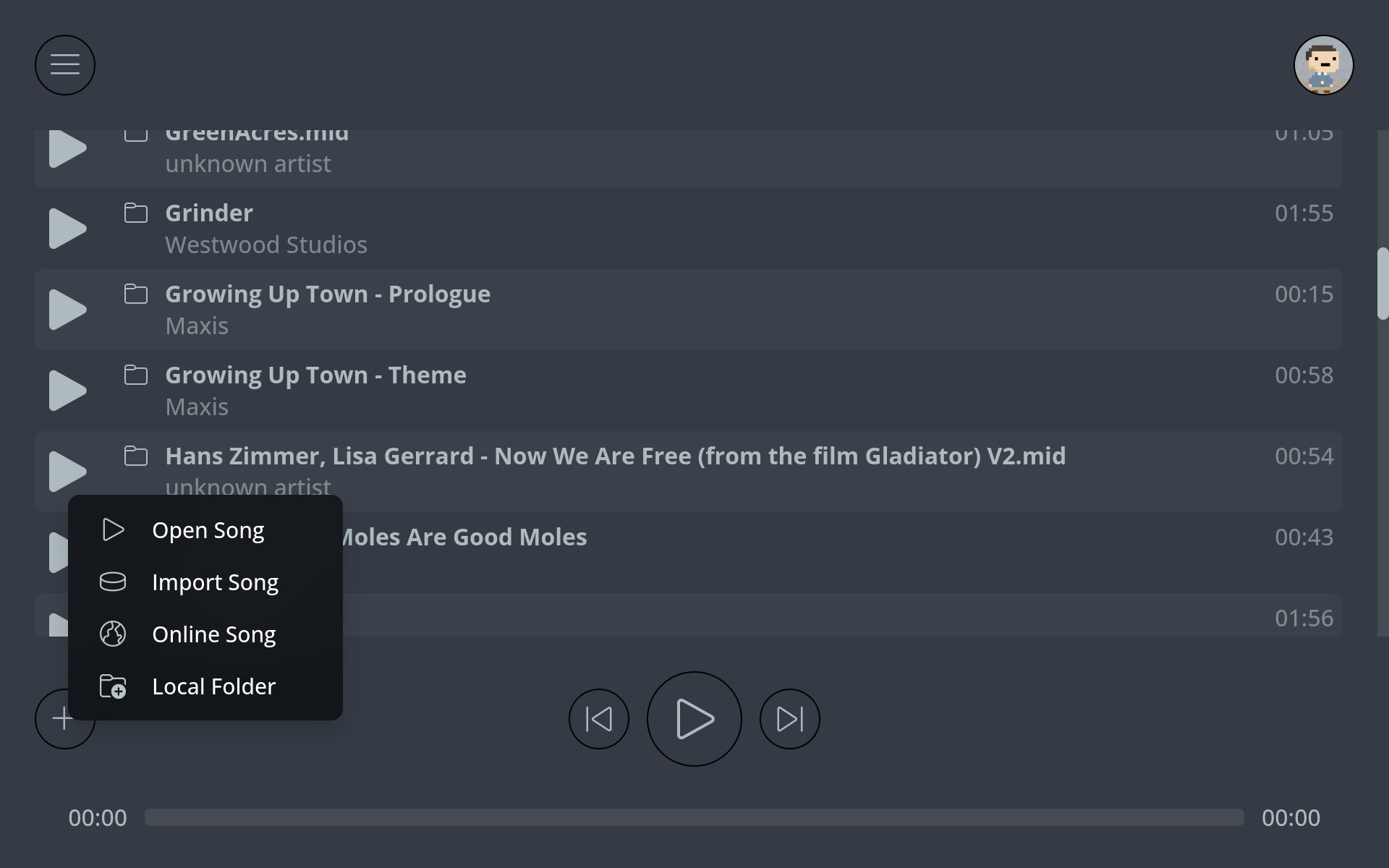Choose Import Song from the add menu
This screenshot has height=868, width=1389.
tap(215, 582)
